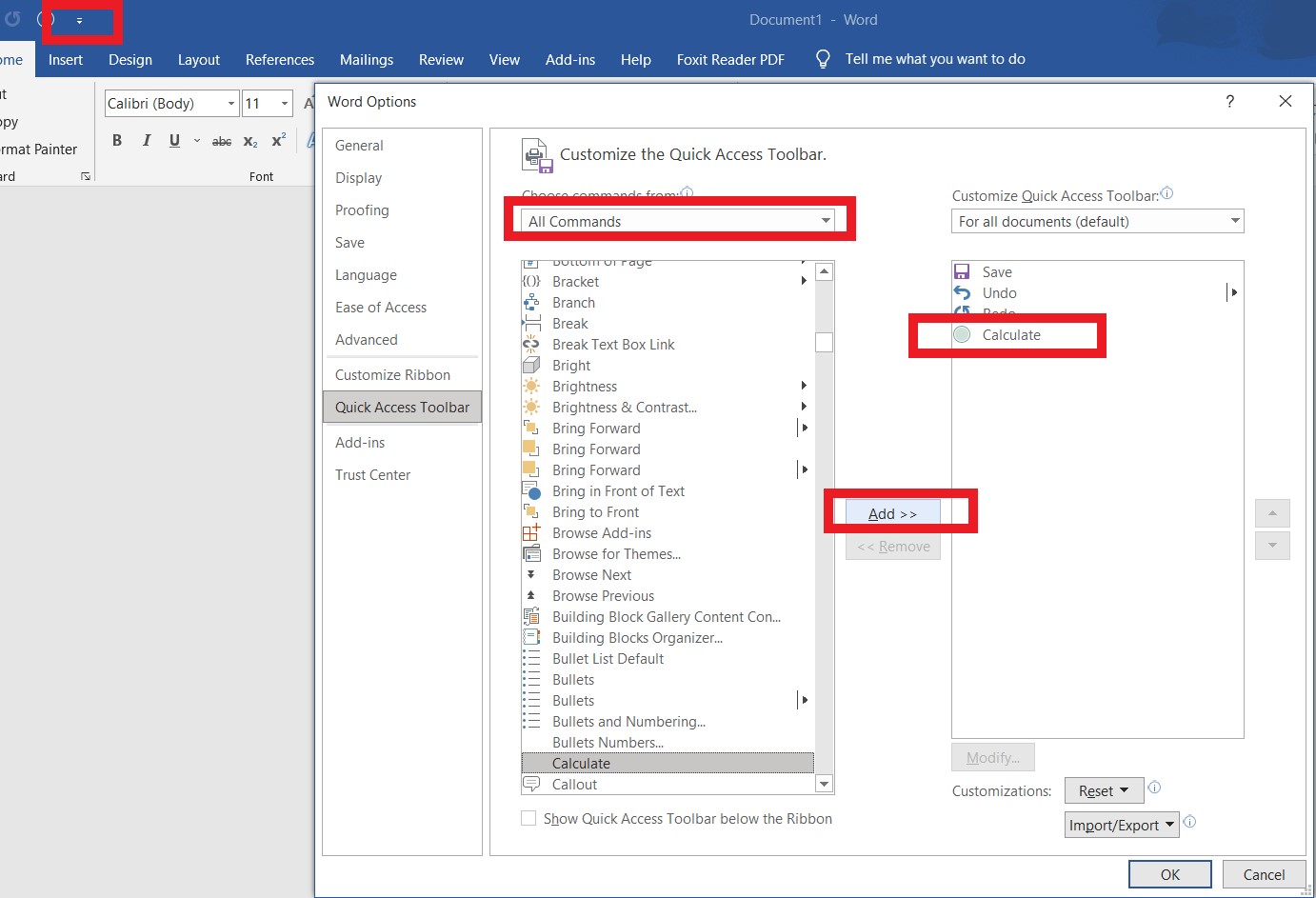Click Callout command icon
Image resolution: width=1316 pixels, height=898 pixels.
tap(531, 784)
